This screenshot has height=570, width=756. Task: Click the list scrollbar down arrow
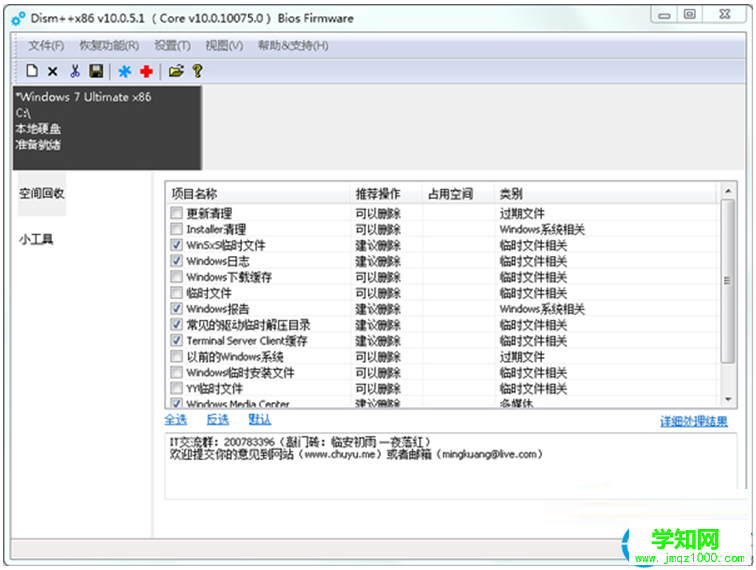728,399
